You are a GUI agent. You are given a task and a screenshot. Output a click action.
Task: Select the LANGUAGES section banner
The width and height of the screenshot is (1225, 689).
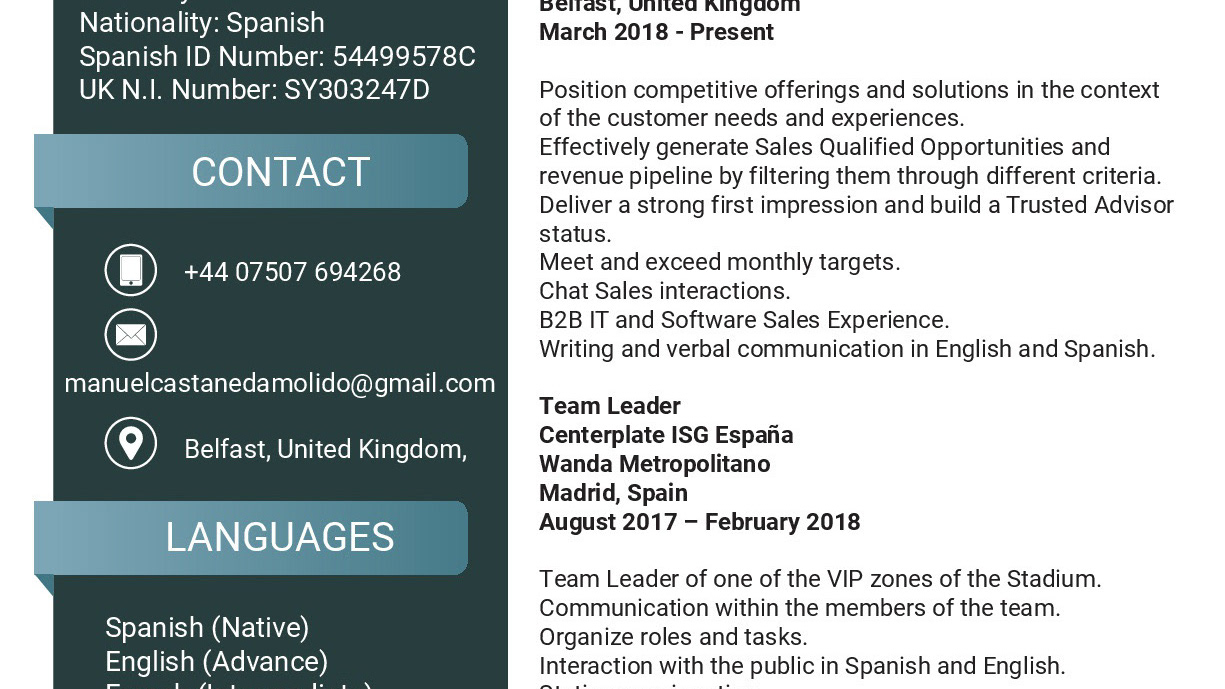(251, 538)
